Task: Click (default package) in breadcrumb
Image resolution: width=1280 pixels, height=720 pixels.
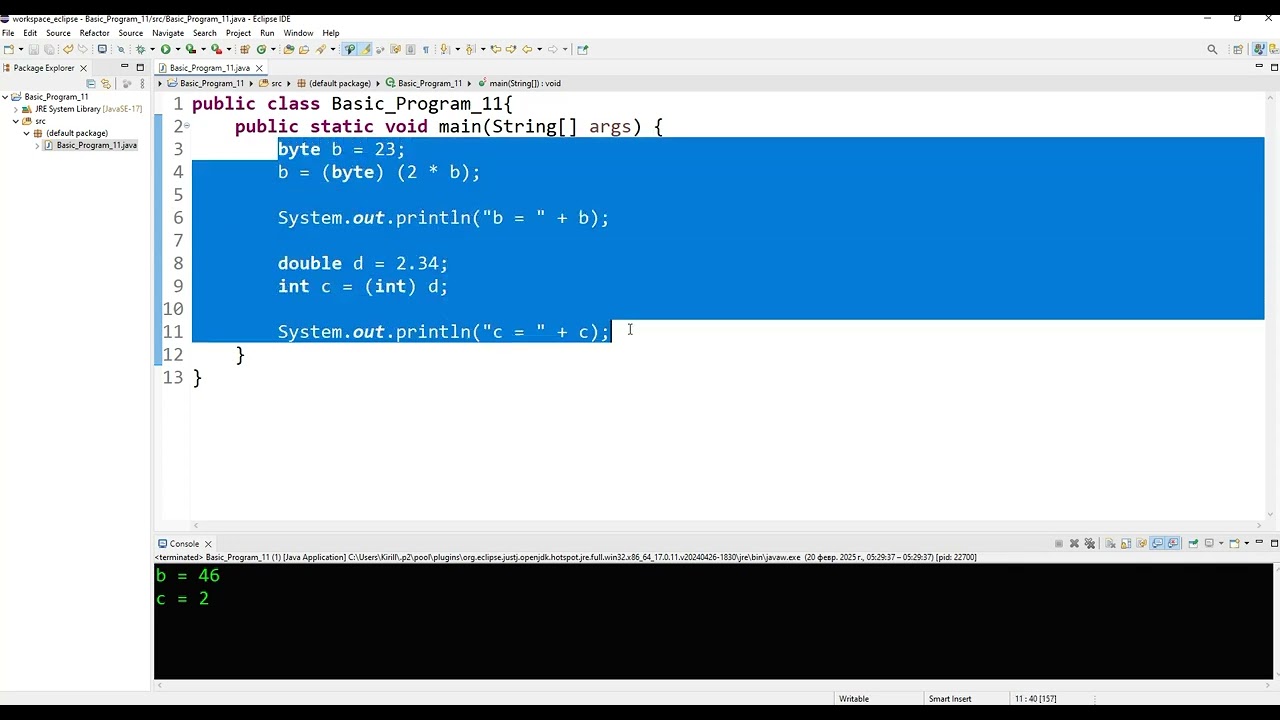Action: pyautogui.click(x=340, y=84)
